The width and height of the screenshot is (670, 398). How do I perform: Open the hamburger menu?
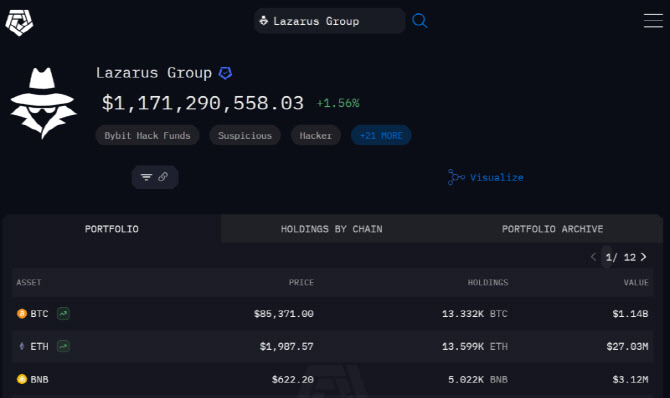pyautogui.click(x=653, y=21)
